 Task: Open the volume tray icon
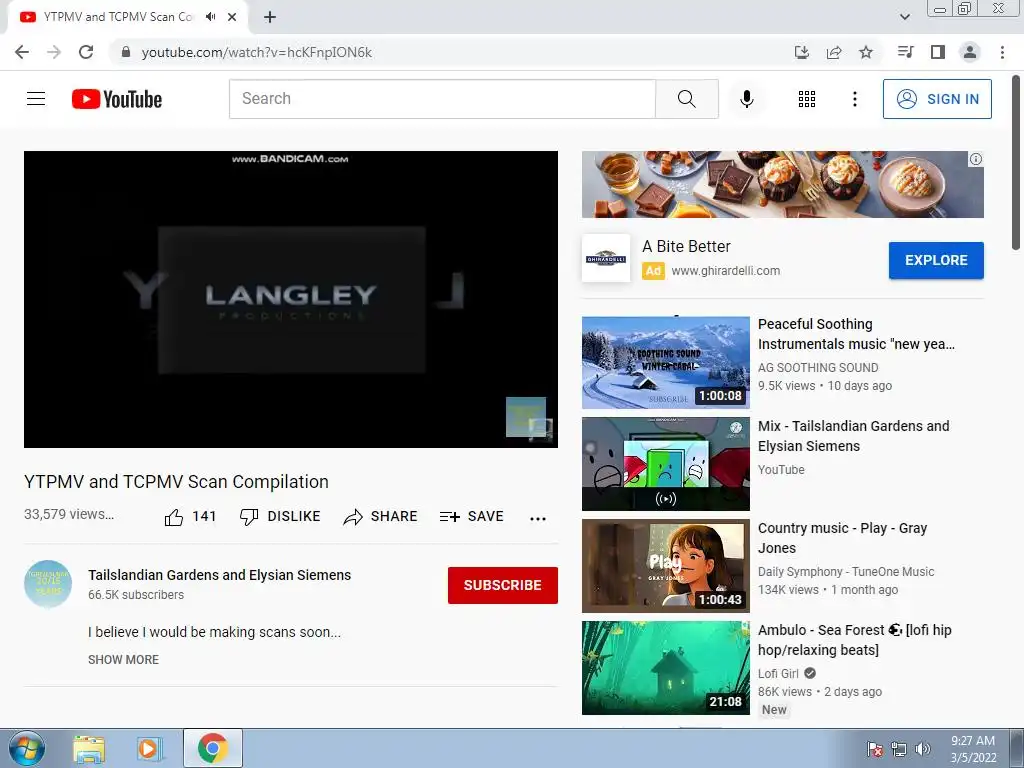pyautogui.click(x=923, y=749)
